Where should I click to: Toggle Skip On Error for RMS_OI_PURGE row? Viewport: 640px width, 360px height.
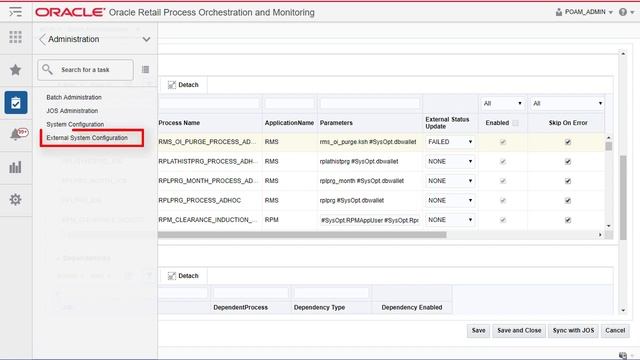(x=568, y=142)
